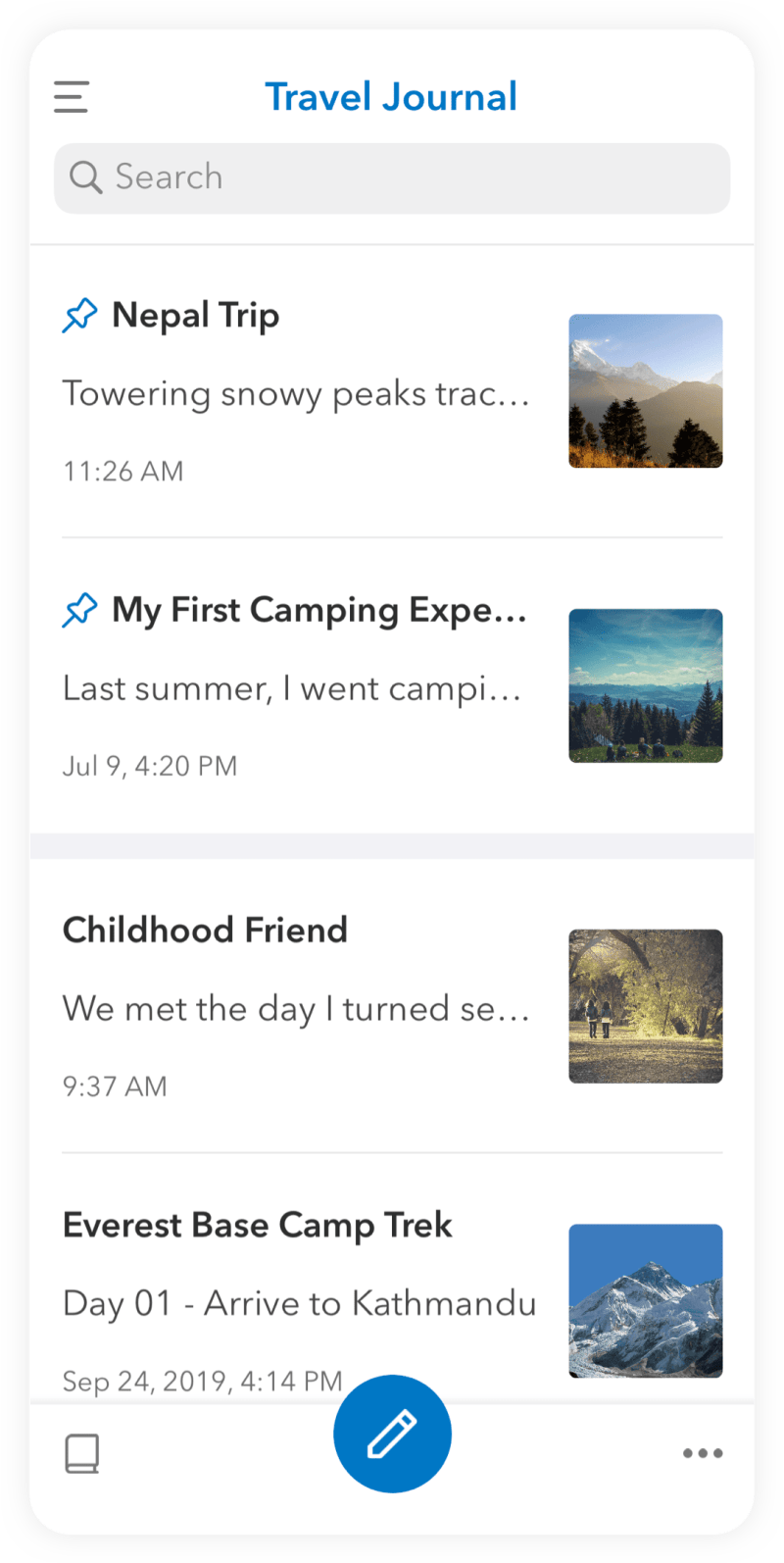
Task: Open the My First Camping Expe… entry
Action: click(x=319, y=610)
